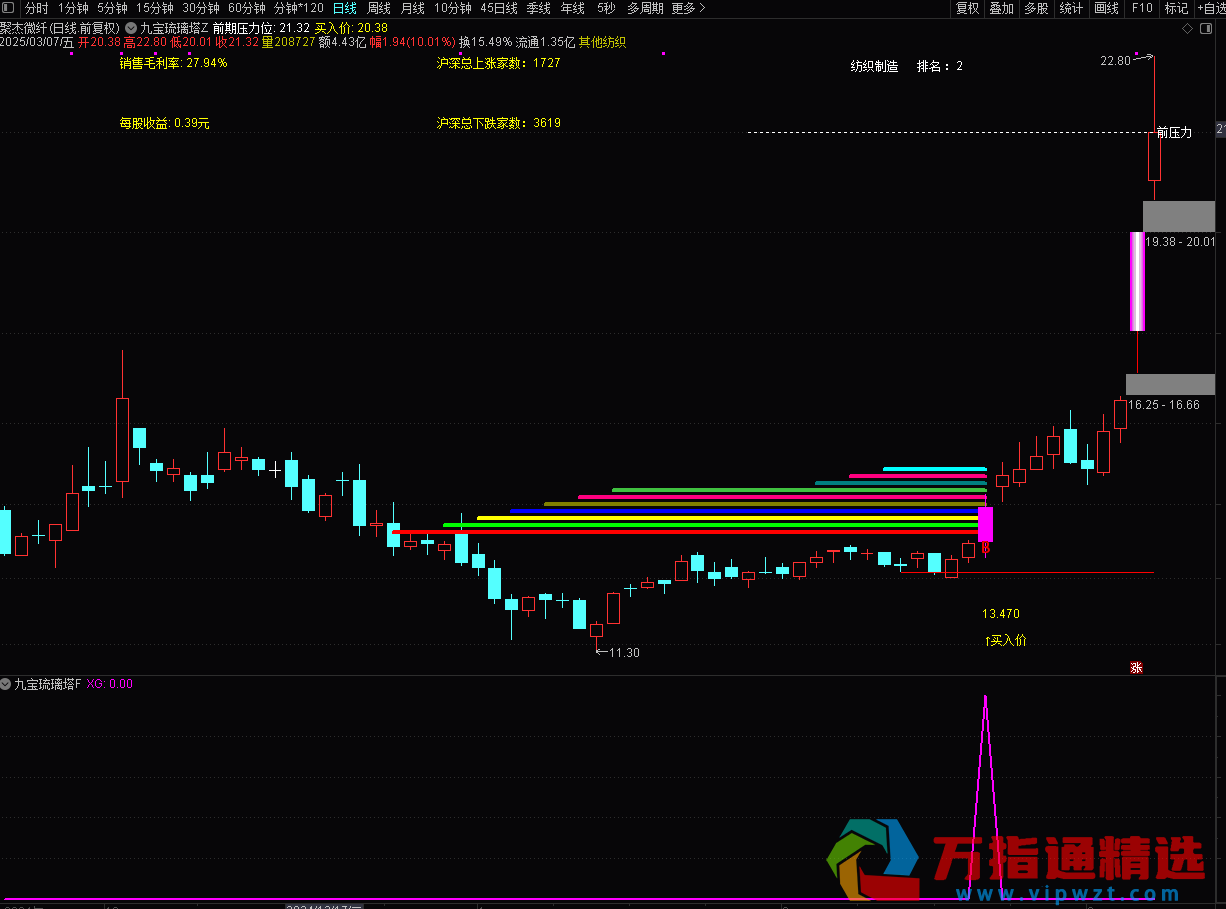This screenshot has width=1226, height=909.
Task: Click the 19.38 - 20.01 gap label
Action: (x=1181, y=241)
